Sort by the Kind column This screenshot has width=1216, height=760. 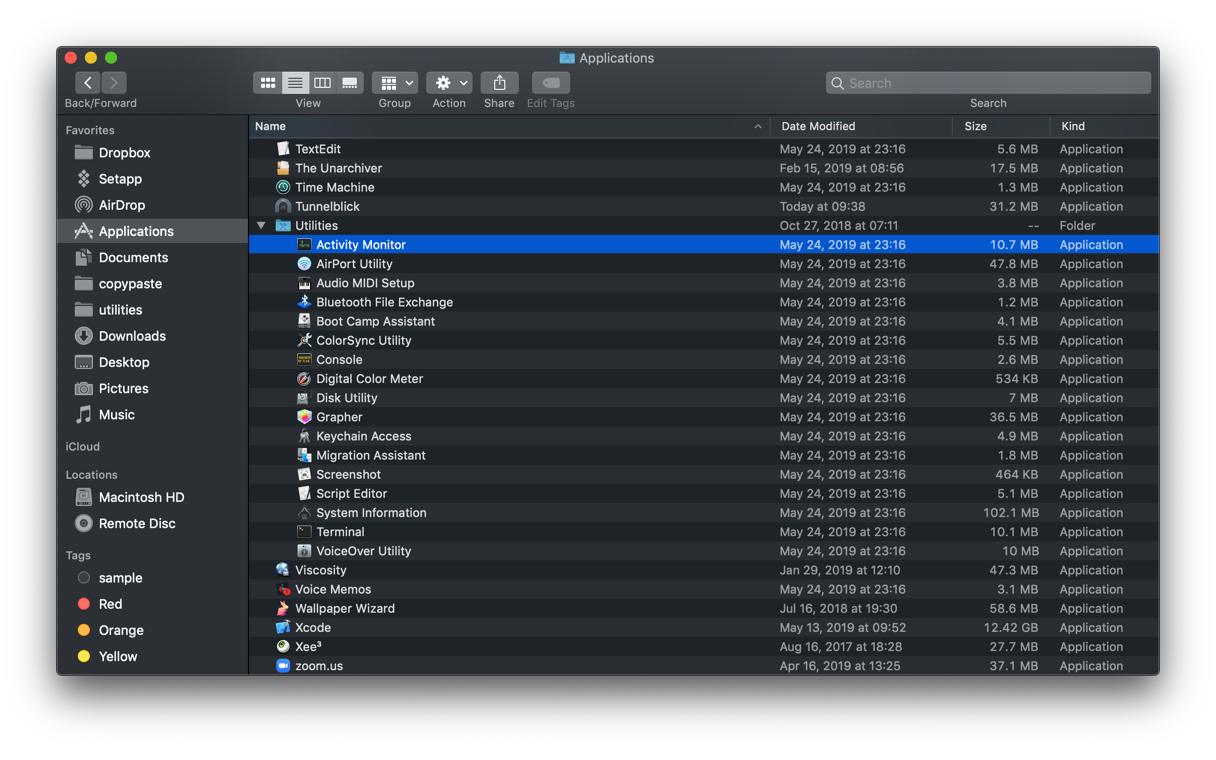point(1104,126)
